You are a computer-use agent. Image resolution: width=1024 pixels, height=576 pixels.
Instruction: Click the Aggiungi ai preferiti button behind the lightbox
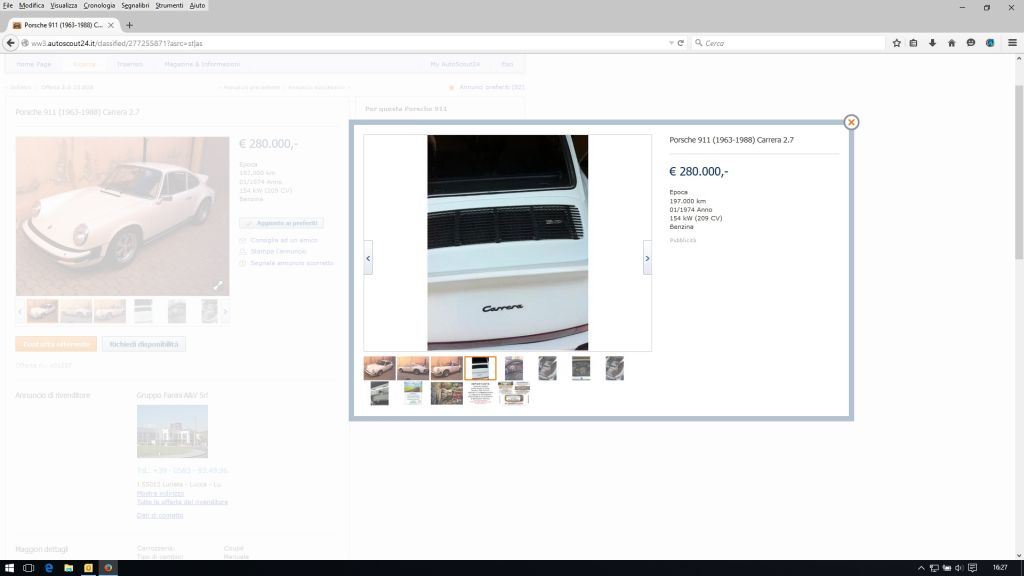click(281, 223)
